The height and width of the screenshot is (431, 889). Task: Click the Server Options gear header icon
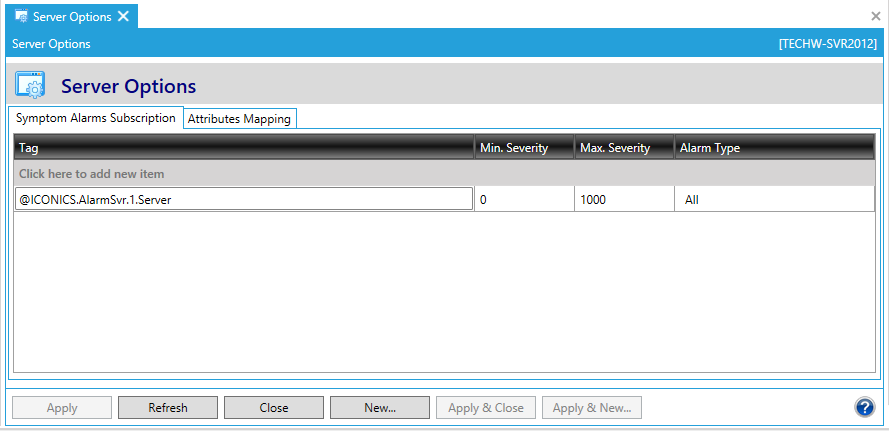click(x=30, y=86)
